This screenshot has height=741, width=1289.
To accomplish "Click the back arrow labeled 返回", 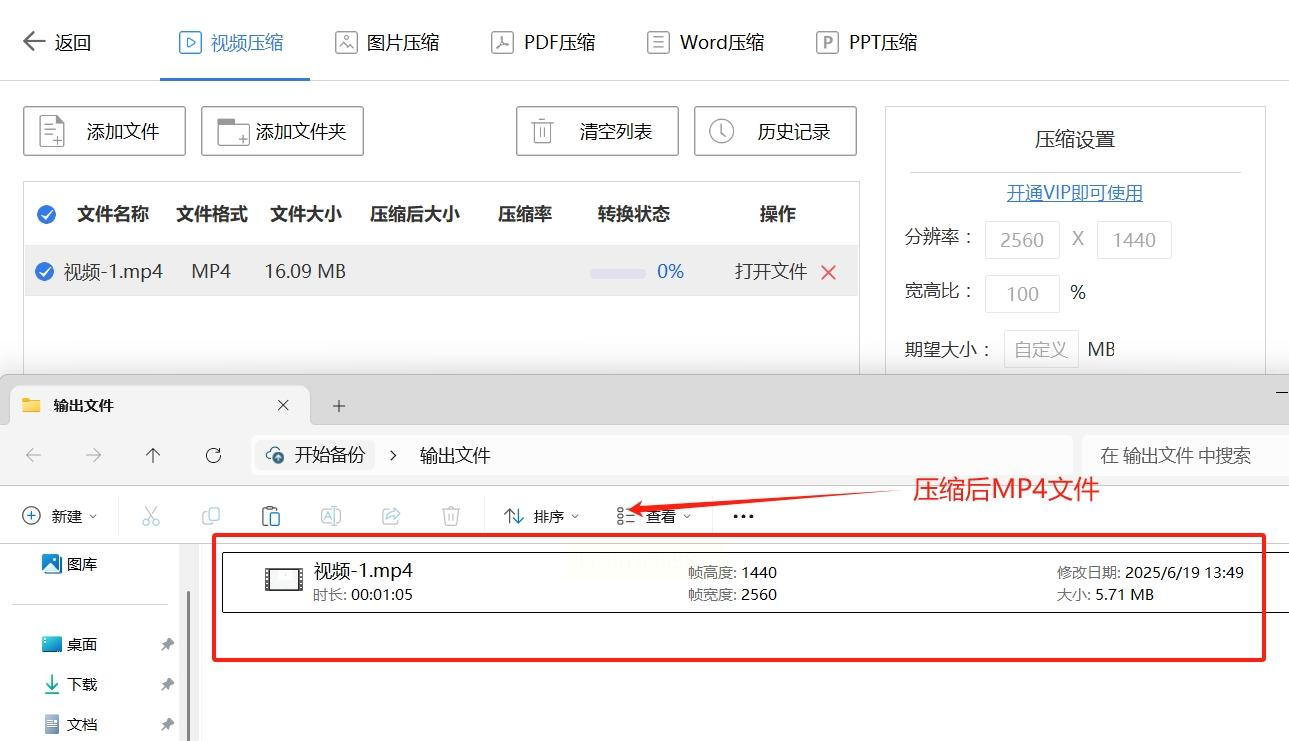I will coord(56,42).
